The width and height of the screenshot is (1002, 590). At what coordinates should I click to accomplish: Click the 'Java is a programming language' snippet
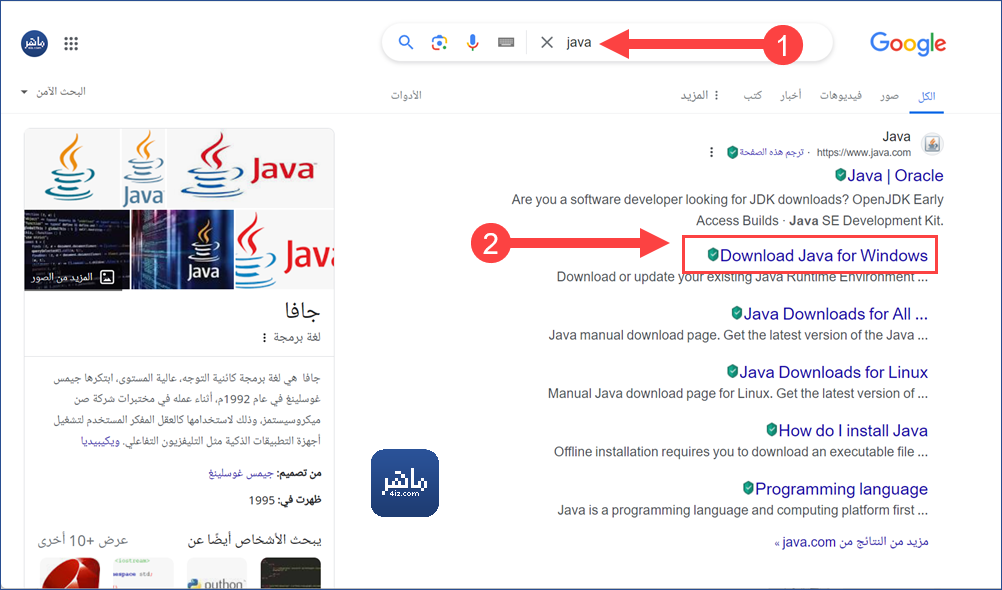coord(743,510)
